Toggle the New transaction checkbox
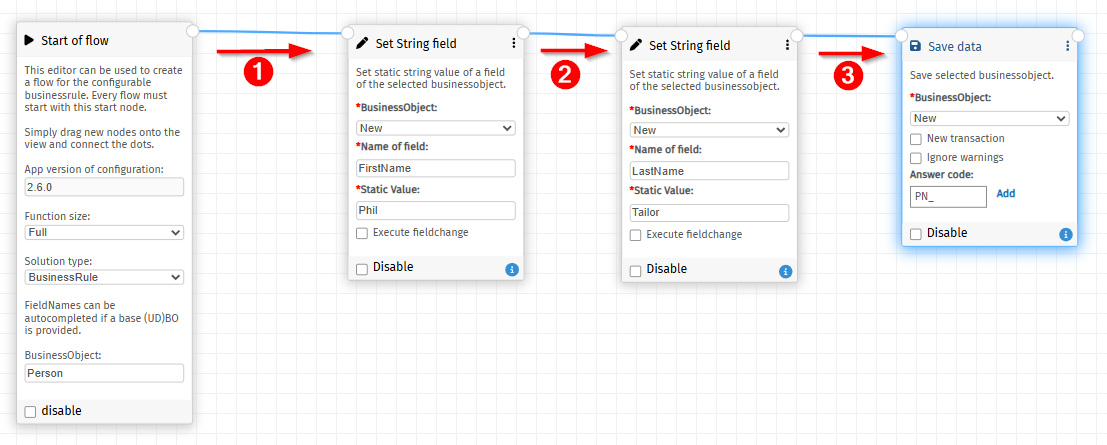The height and width of the screenshot is (445, 1107). click(916, 138)
